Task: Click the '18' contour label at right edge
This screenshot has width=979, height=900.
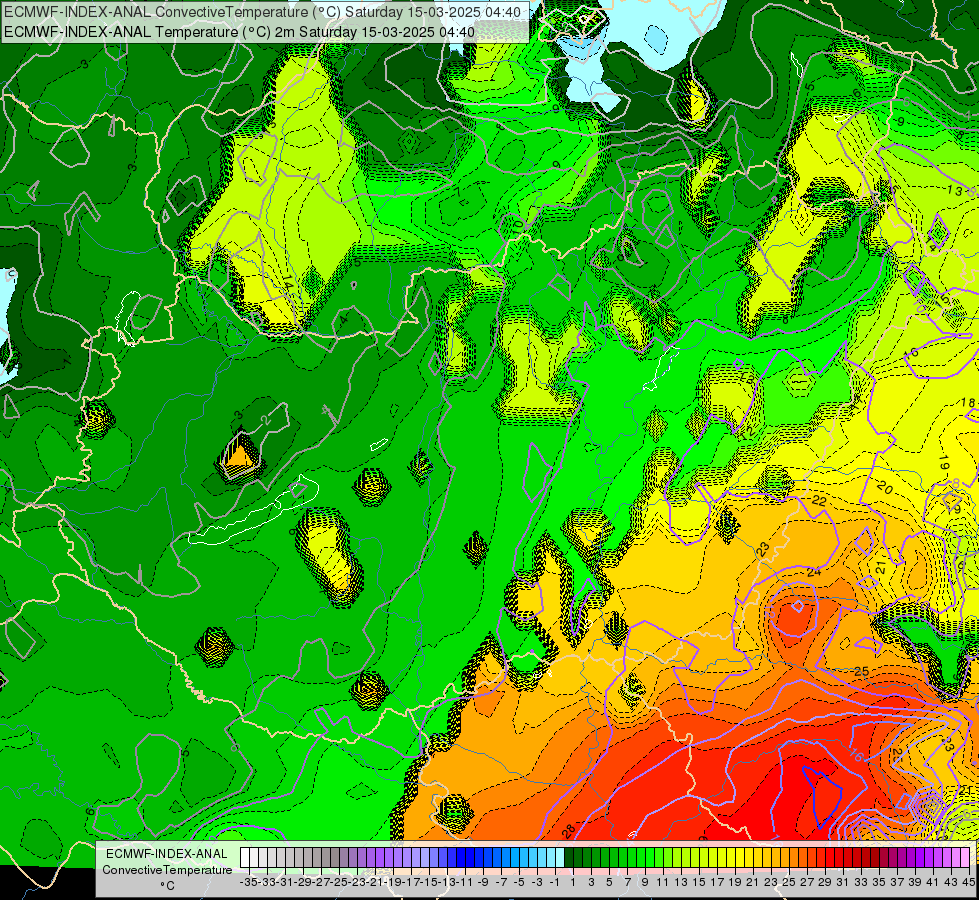Action: coord(968,402)
